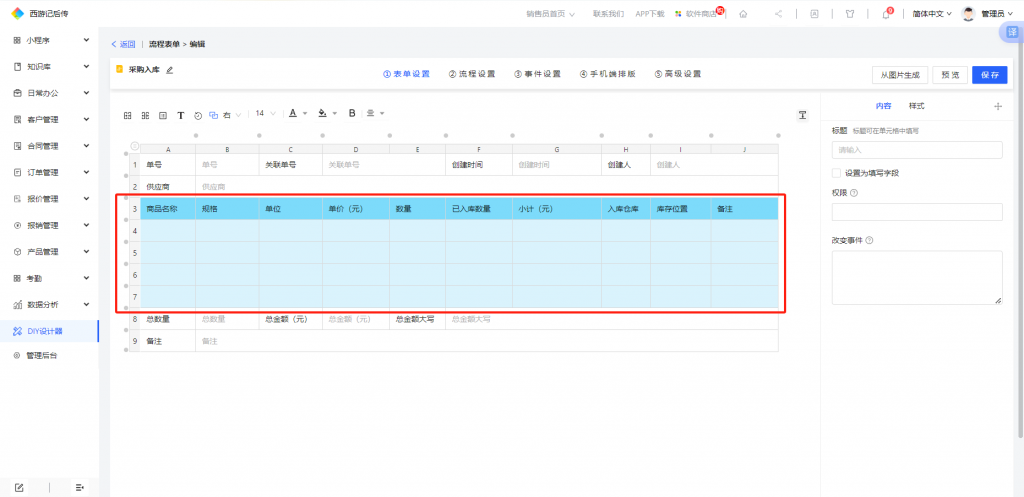Click the home icon in top bar
Screen dimensions: 1024x497
click(x=743, y=14)
